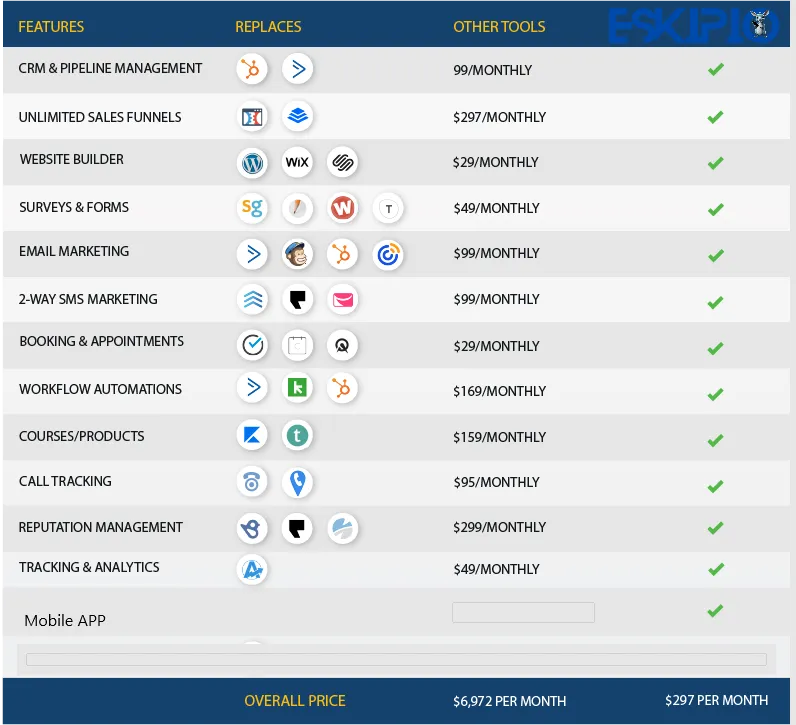
Task: Click pink envelope icon in SMS Marketing row
Action: [343, 299]
